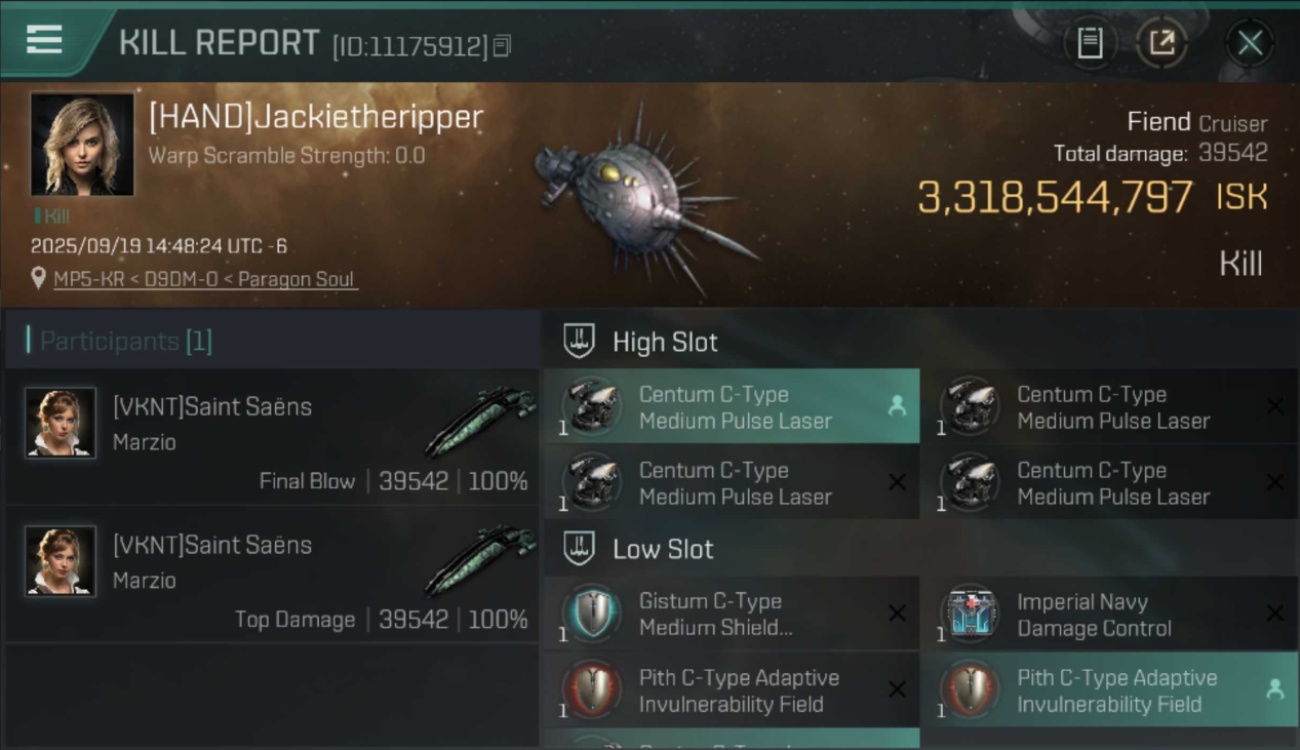
Task: Open Saint Saëns Final Blow portrait
Action: point(60,422)
